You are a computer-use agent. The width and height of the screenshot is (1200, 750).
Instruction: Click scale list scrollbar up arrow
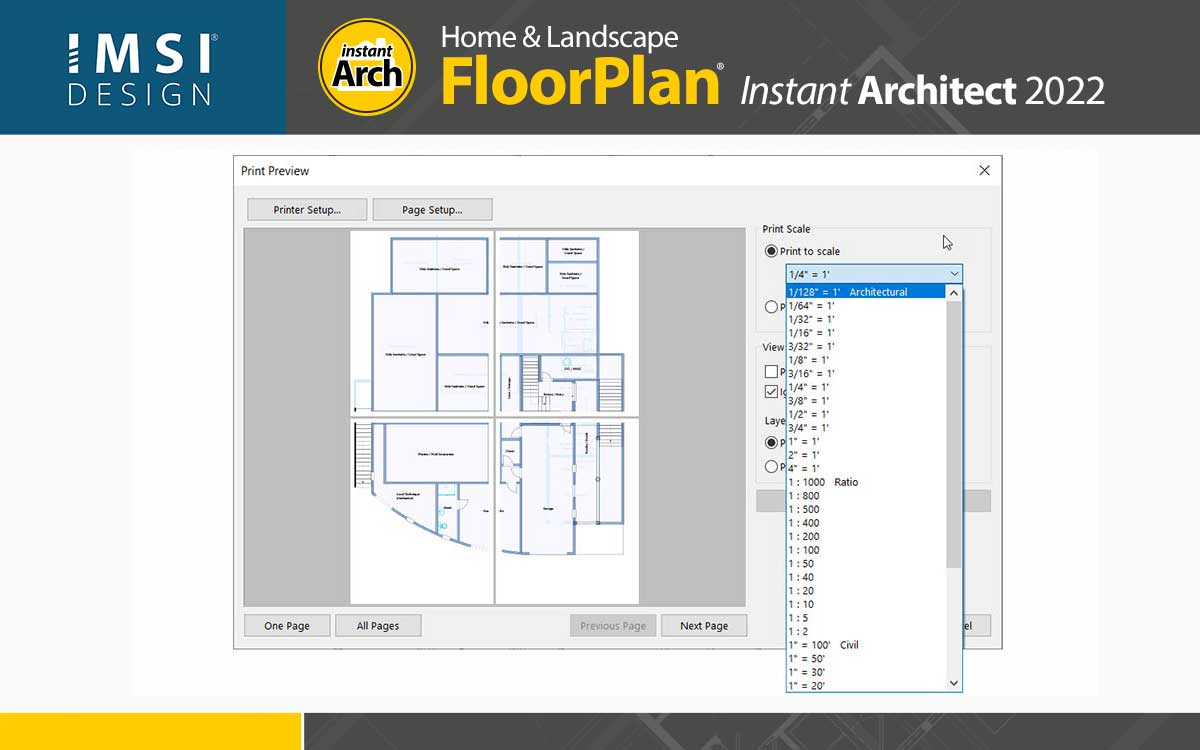click(954, 293)
